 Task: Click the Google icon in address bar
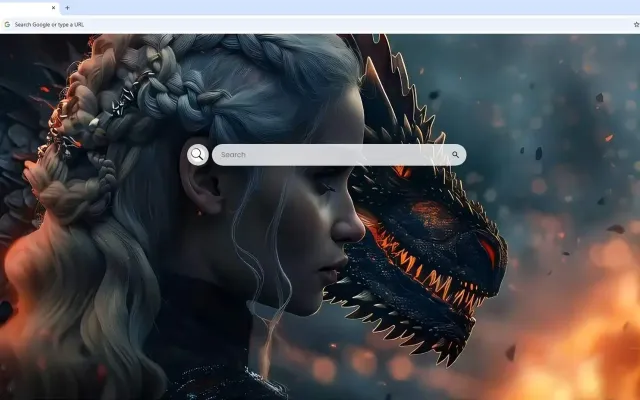[7, 24]
